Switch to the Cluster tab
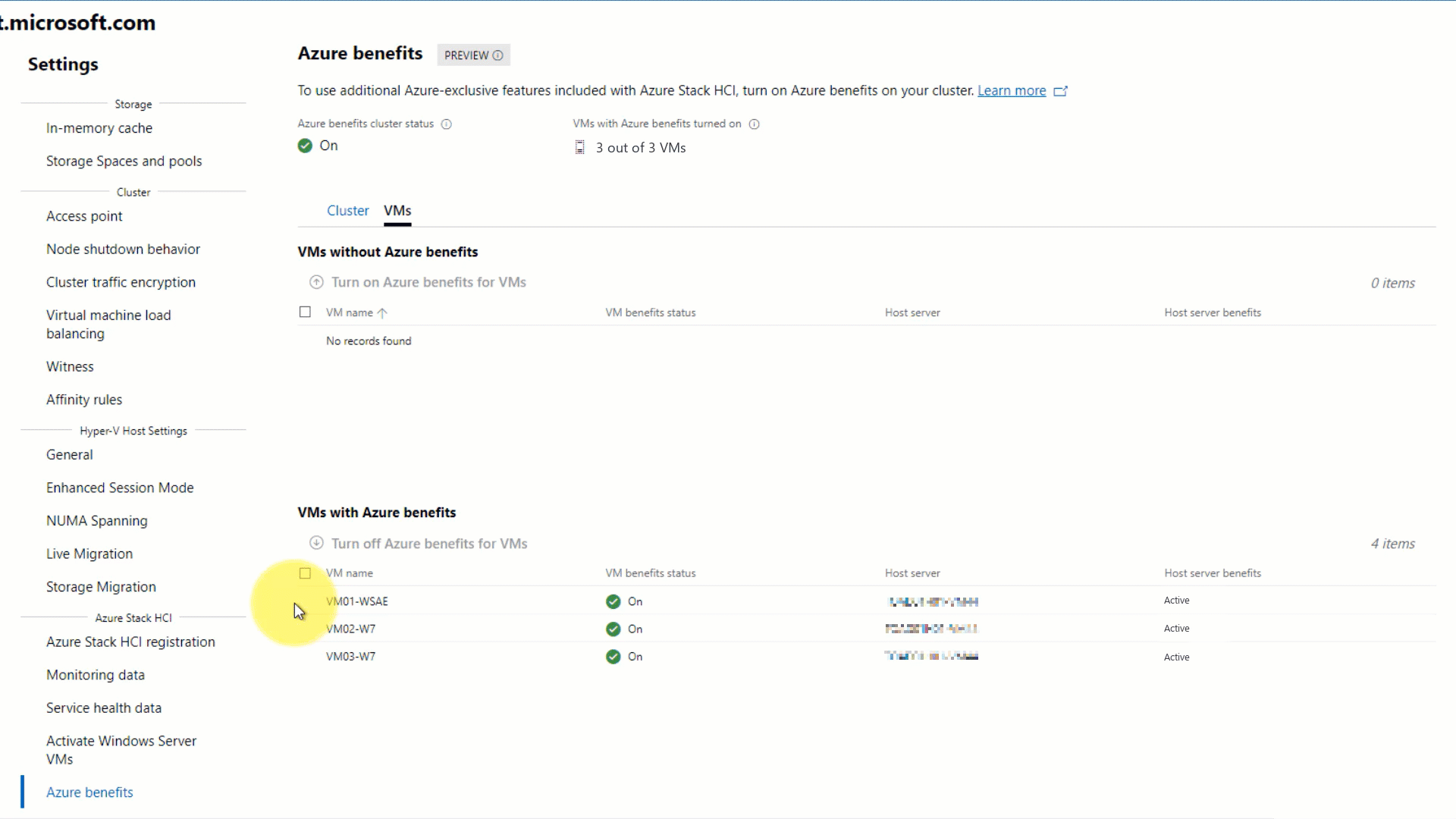This screenshot has height=819, width=1456. pos(348,210)
